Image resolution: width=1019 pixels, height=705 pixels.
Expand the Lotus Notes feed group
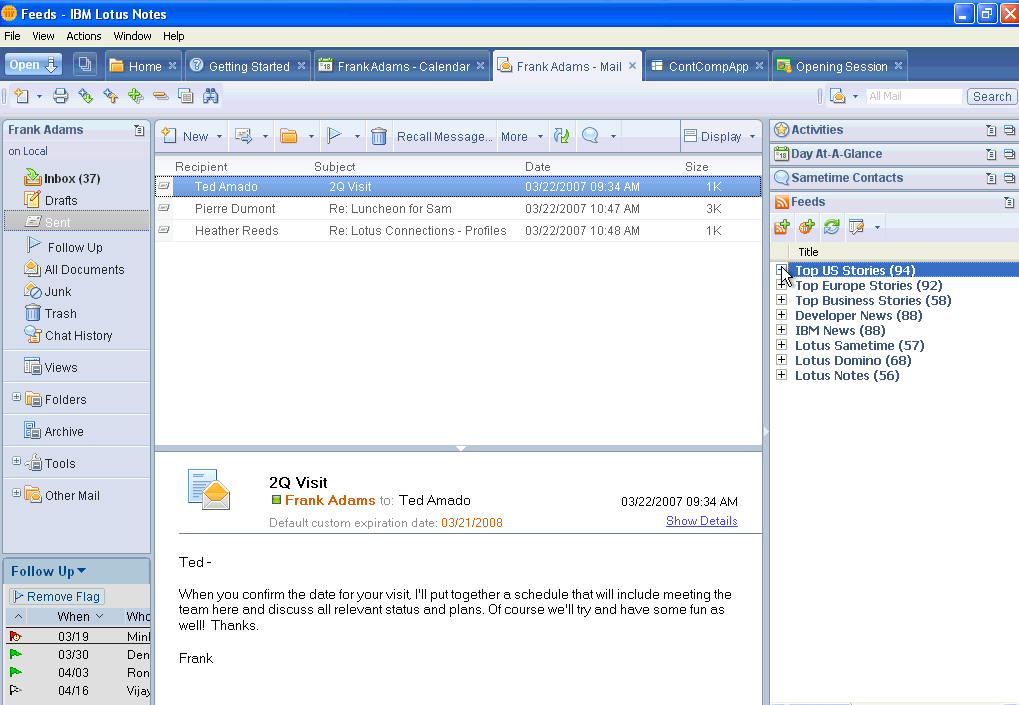click(782, 375)
